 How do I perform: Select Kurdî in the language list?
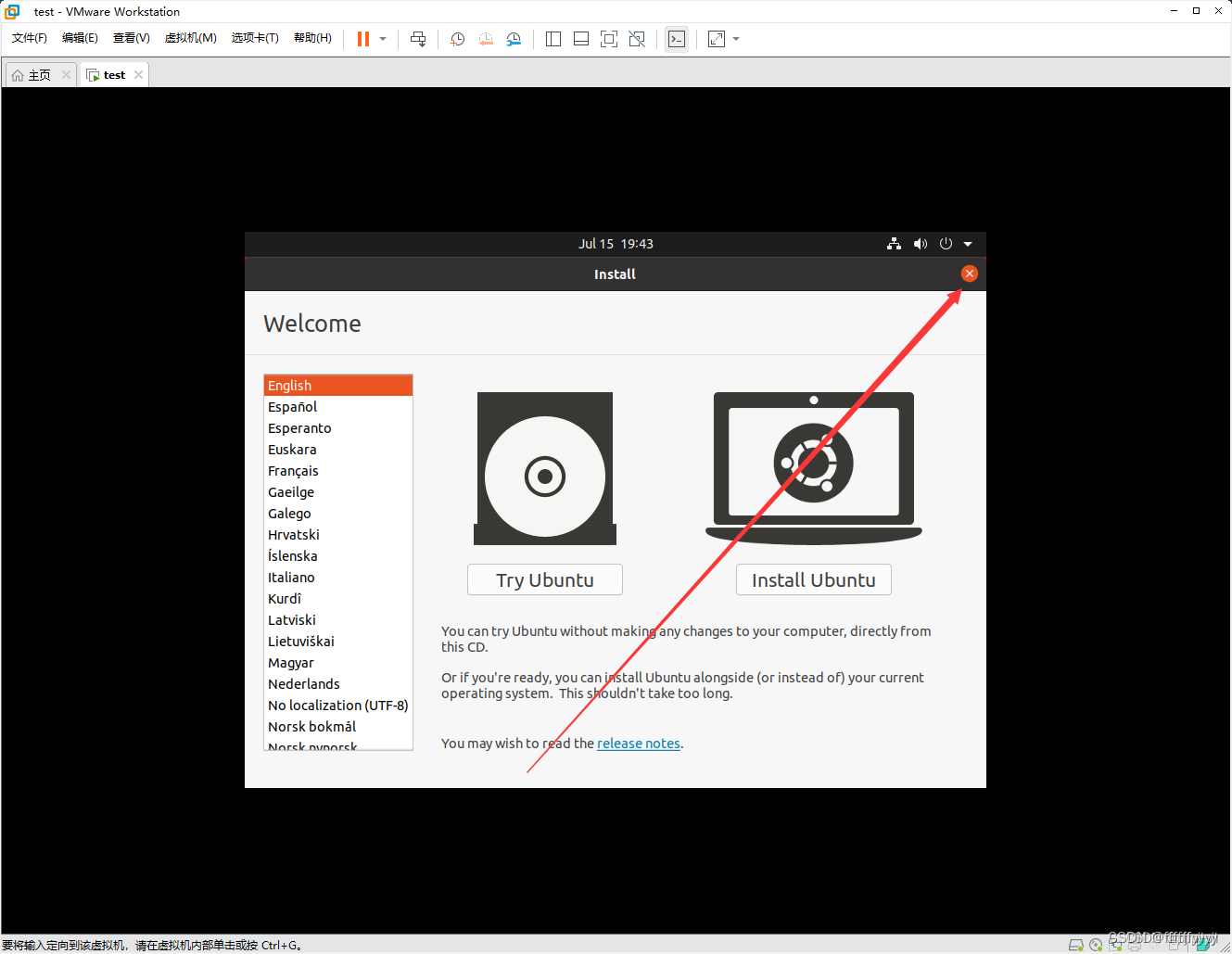tap(338, 599)
